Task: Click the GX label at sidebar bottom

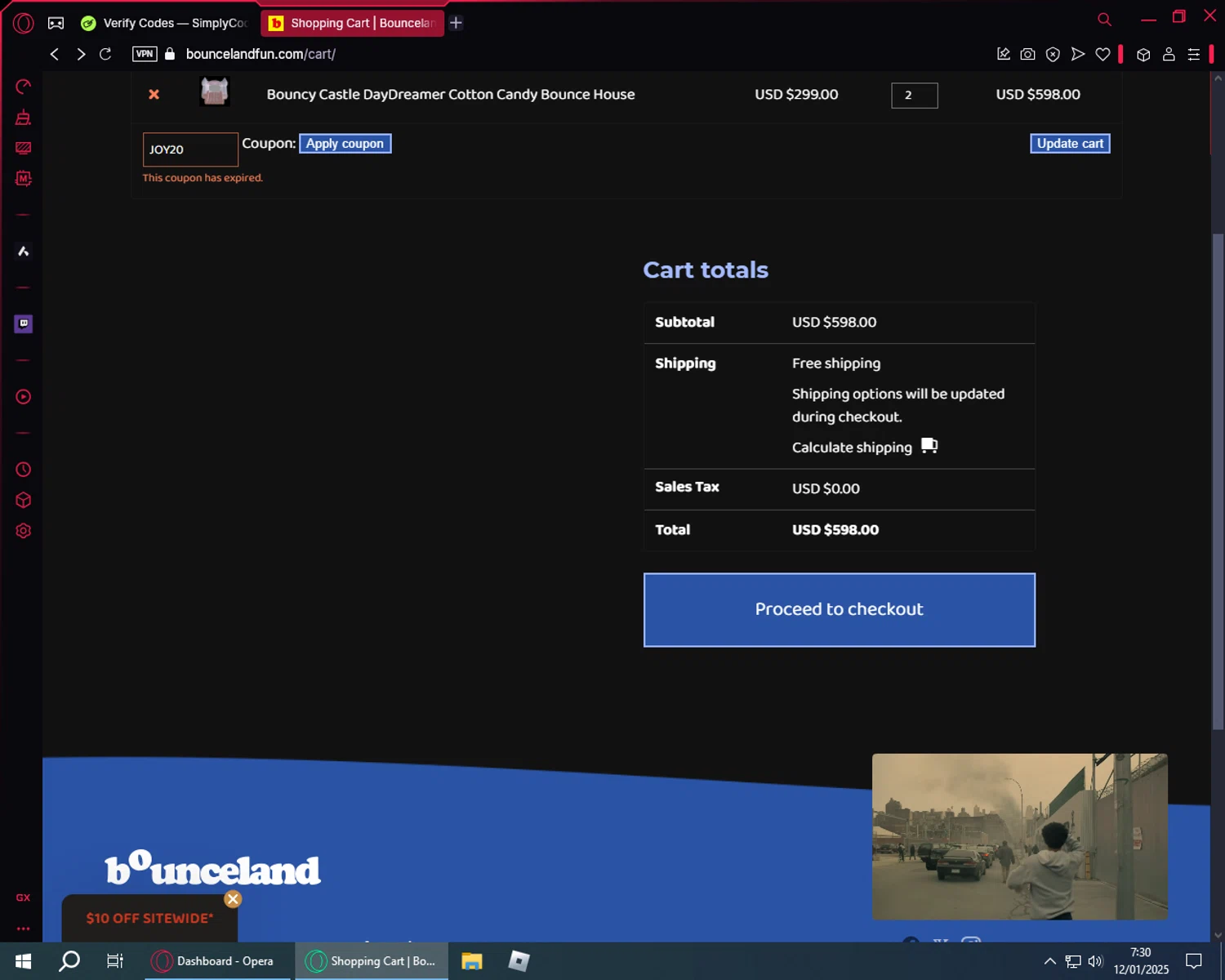Action: coord(23,898)
